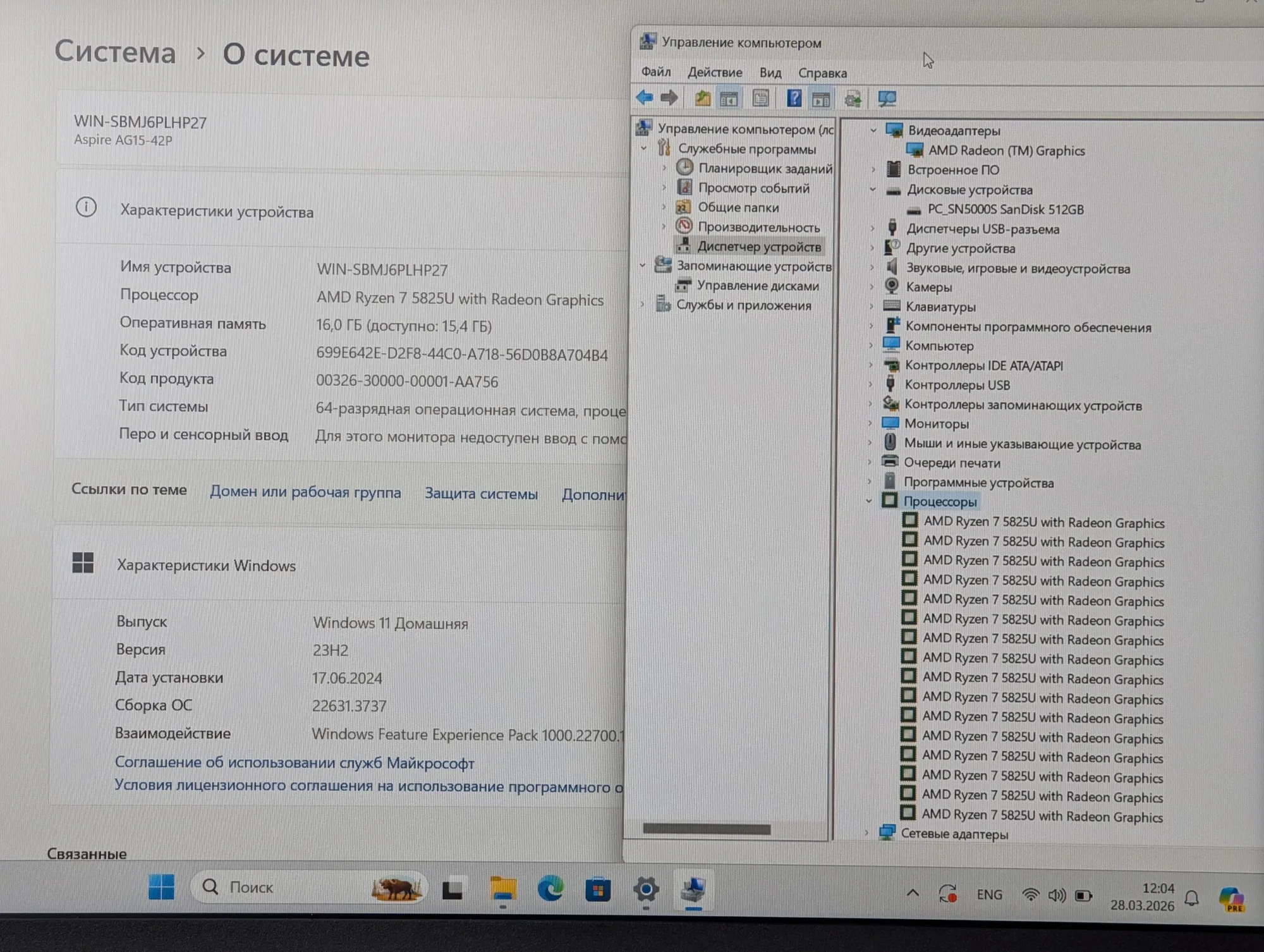Screen dimensions: 1264x952
Task: Click the Back arrow in Computer Management toolbar
Action: click(x=644, y=97)
